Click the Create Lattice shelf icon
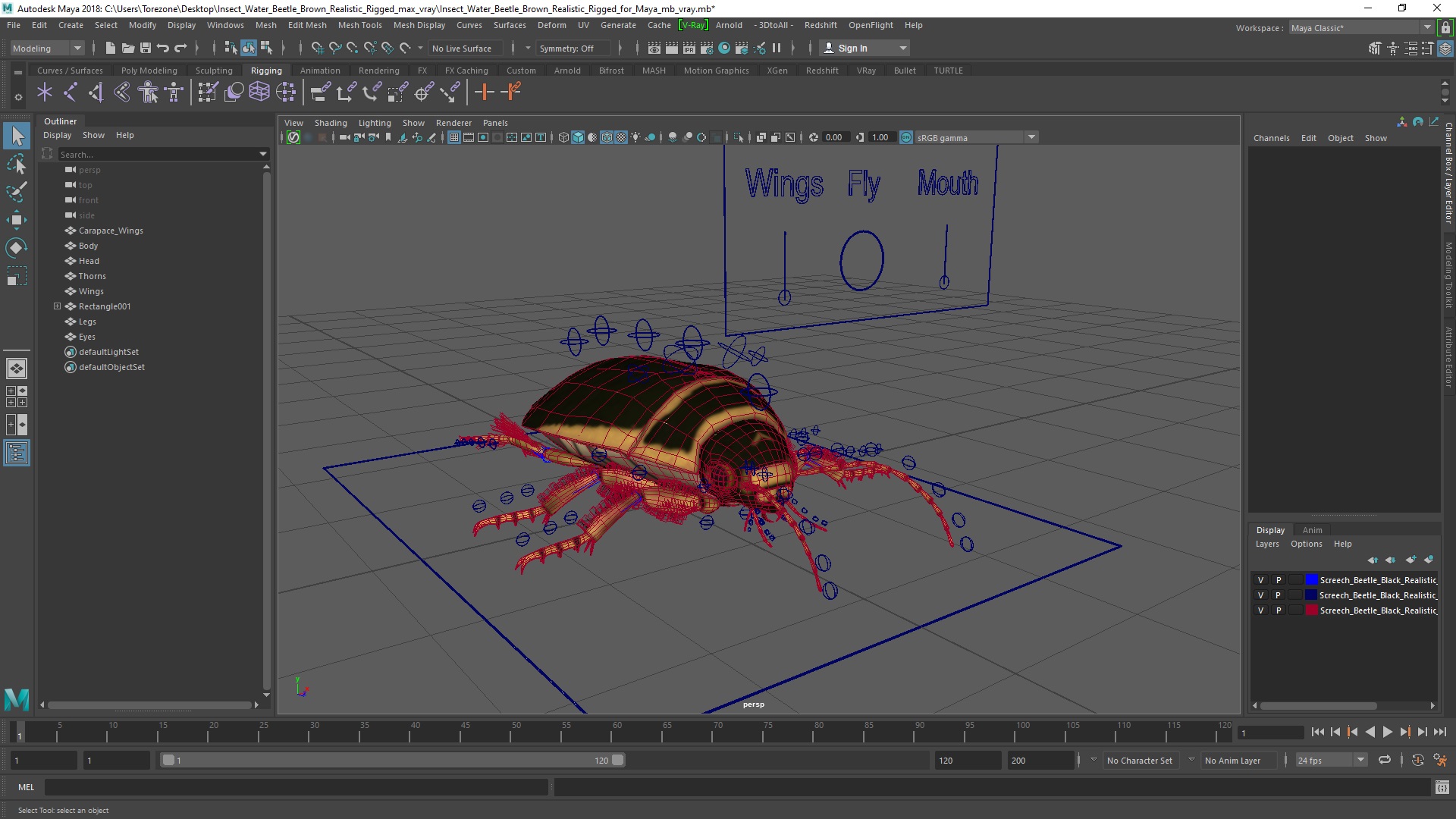Image resolution: width=1456 pixels, height=819 pixels. tap(259, 93)
